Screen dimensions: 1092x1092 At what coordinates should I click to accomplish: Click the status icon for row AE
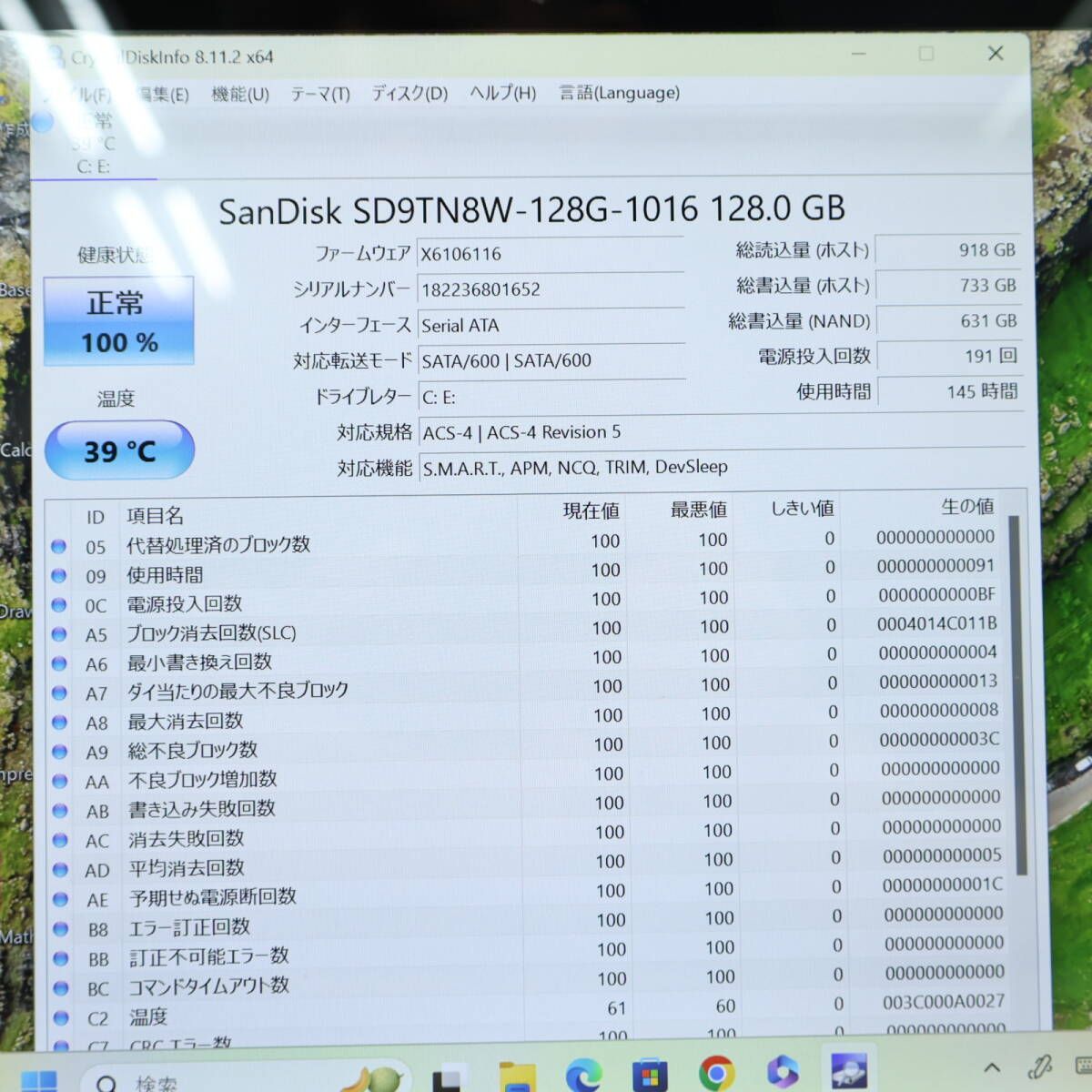[x=61, y=899]
